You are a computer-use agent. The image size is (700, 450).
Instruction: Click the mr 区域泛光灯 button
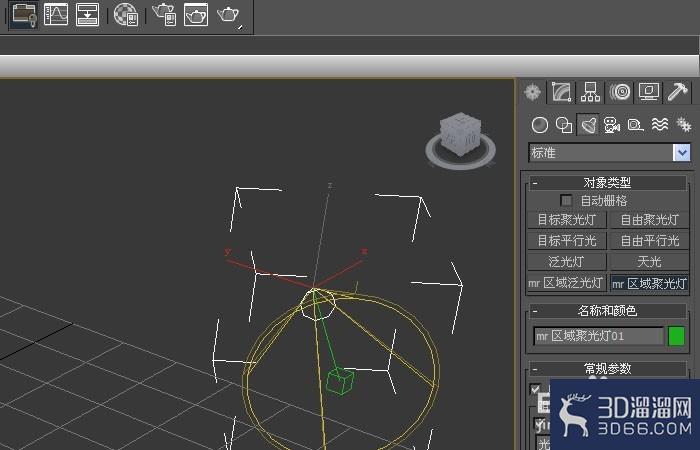pos(567,283)
